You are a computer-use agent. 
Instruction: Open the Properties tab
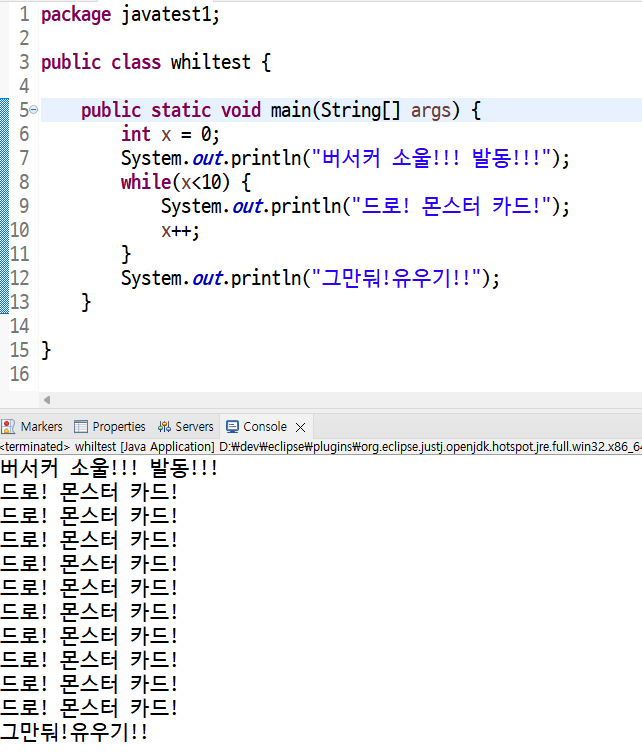[110, 427]
